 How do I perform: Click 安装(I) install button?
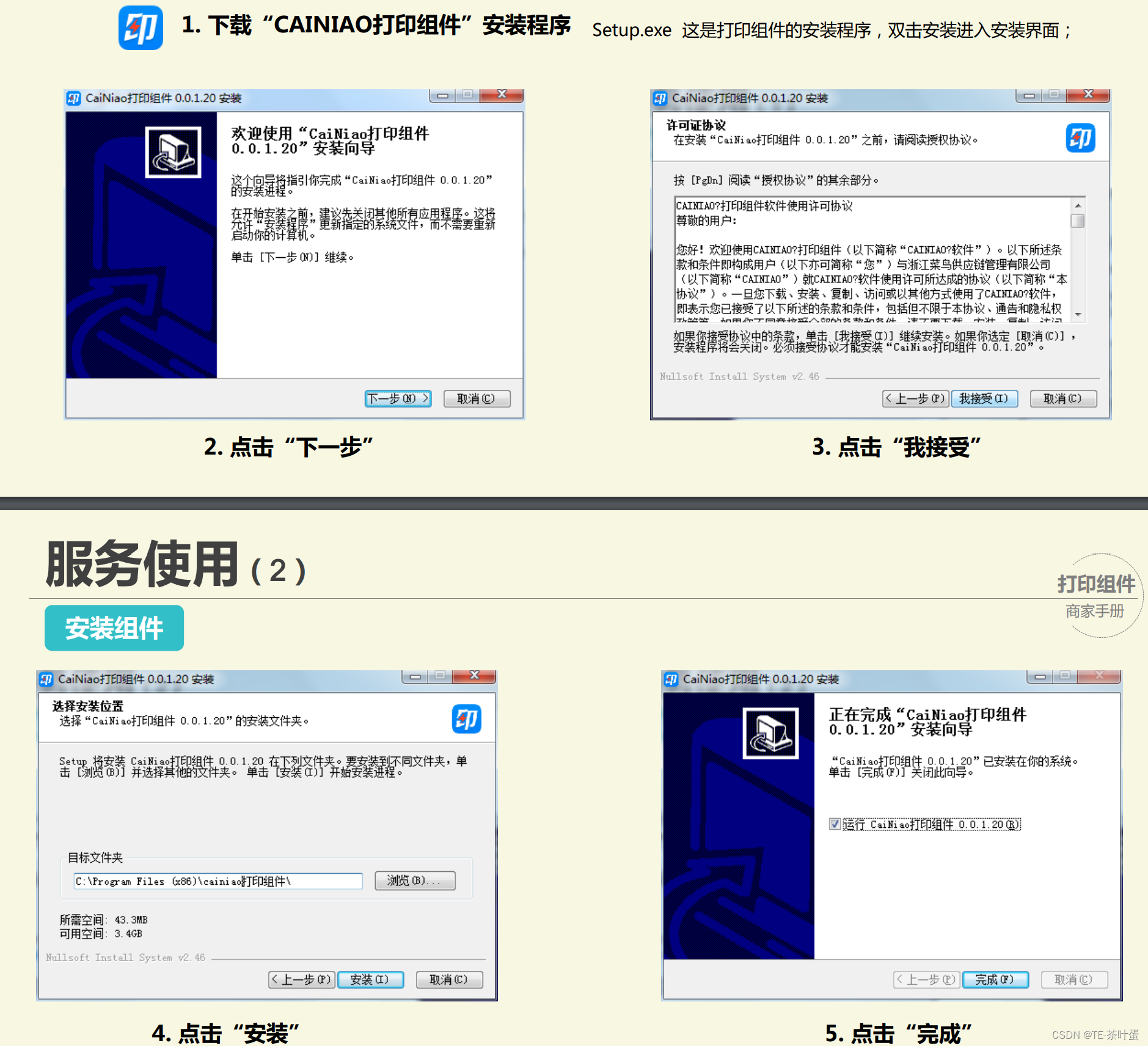pos(370,979)
